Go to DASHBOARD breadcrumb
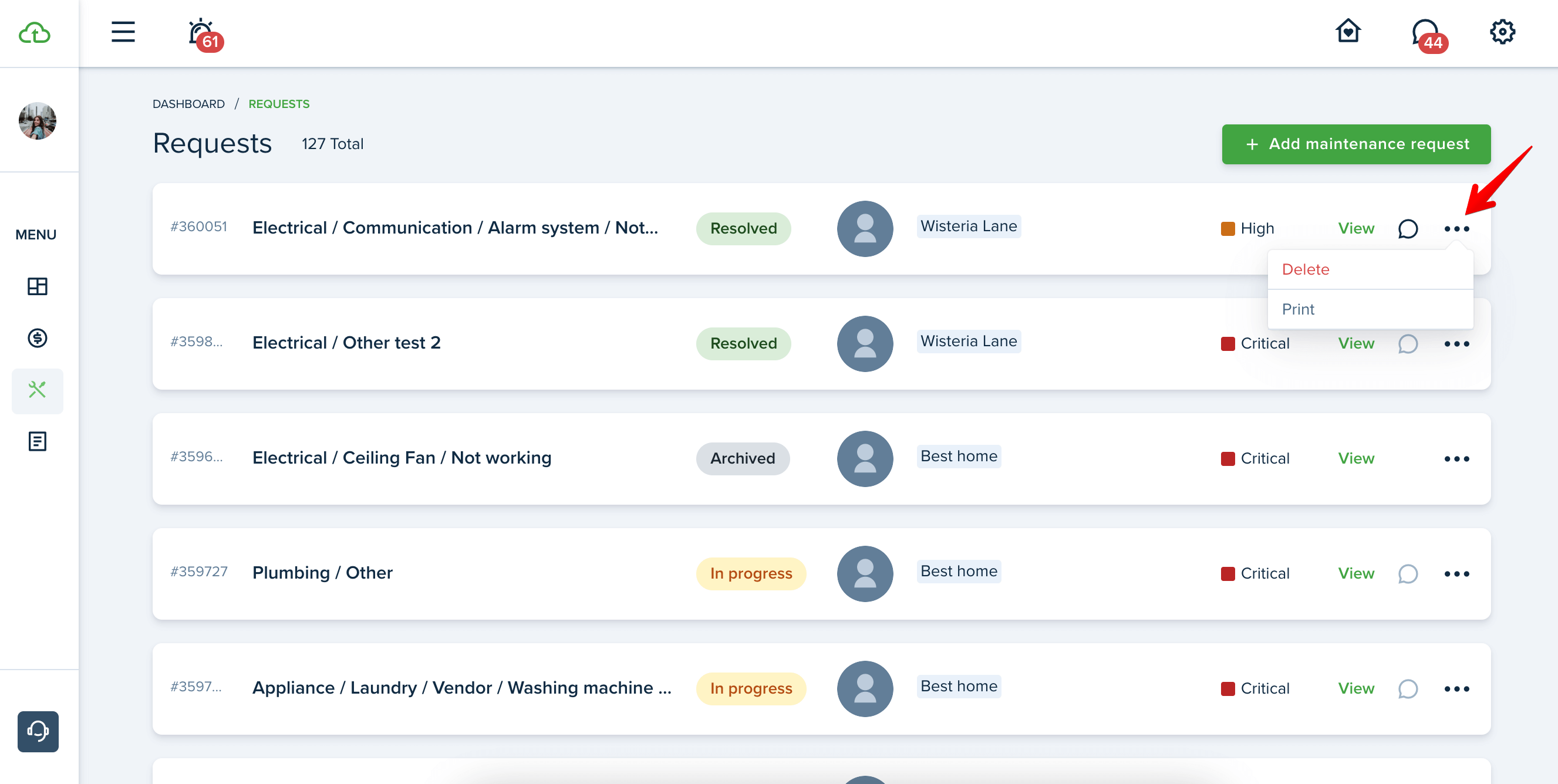The image size is (1558, 784). click(x=188, y=104)
